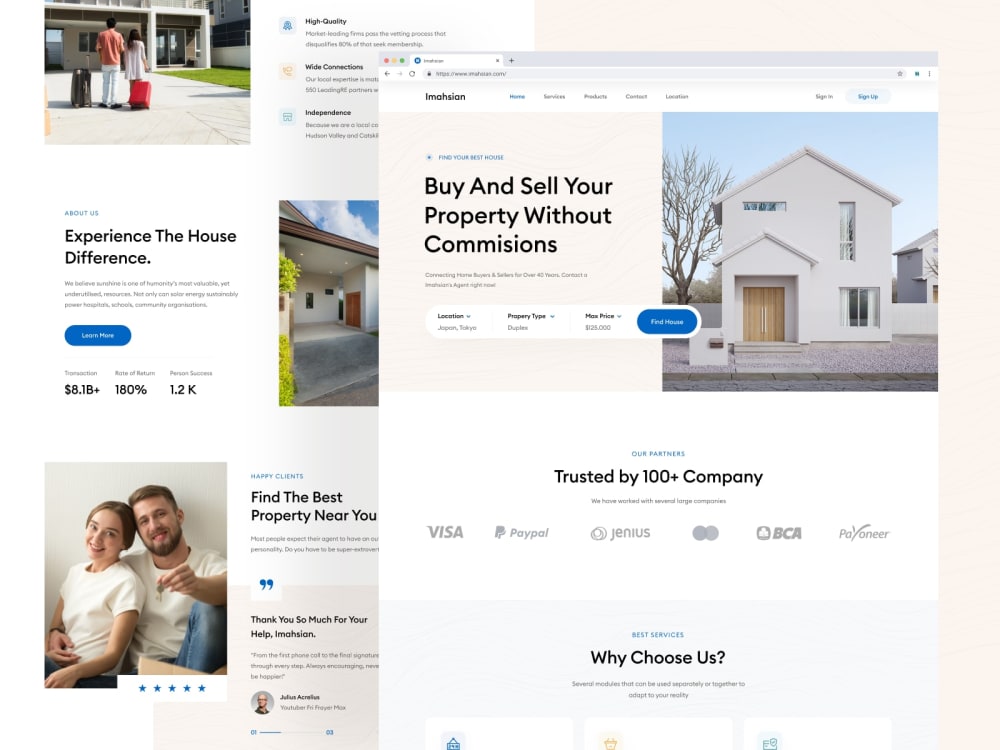
Task: Click the testimonial progress slider
Action: point(292,732)
